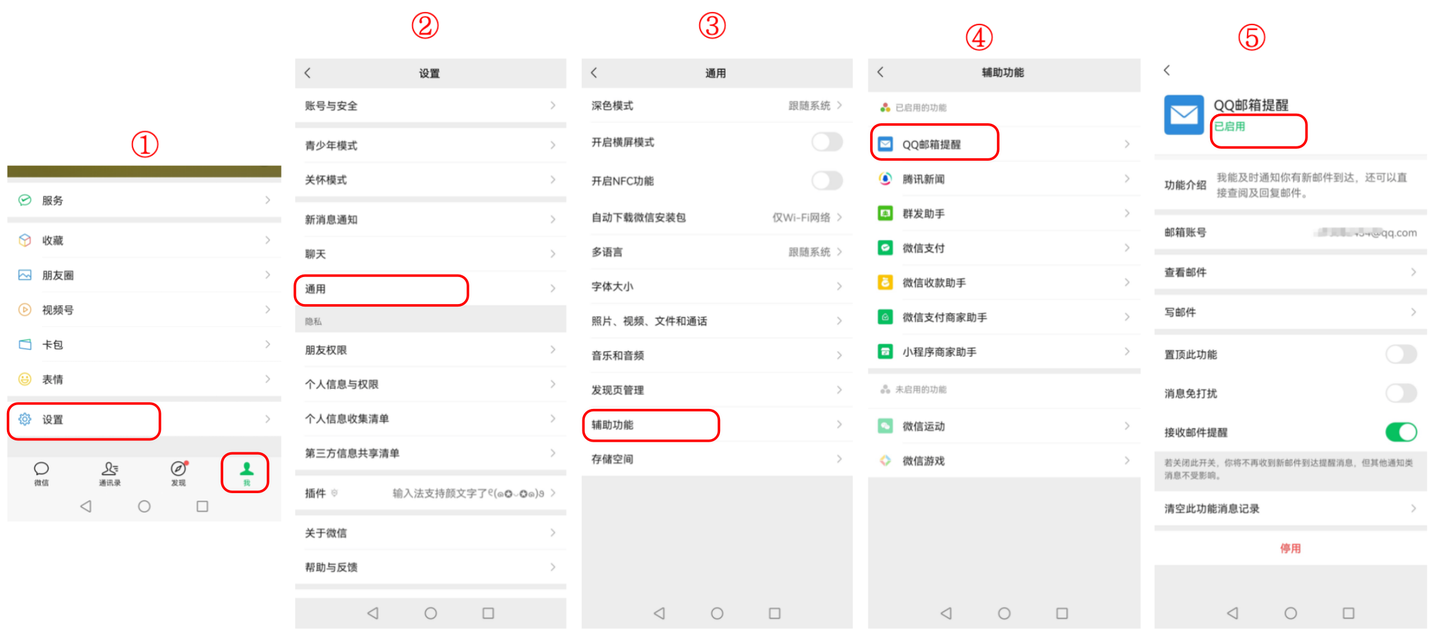Tap the 收藏 favorites cube icon
Screen dimensions: 1440x637
25,240
